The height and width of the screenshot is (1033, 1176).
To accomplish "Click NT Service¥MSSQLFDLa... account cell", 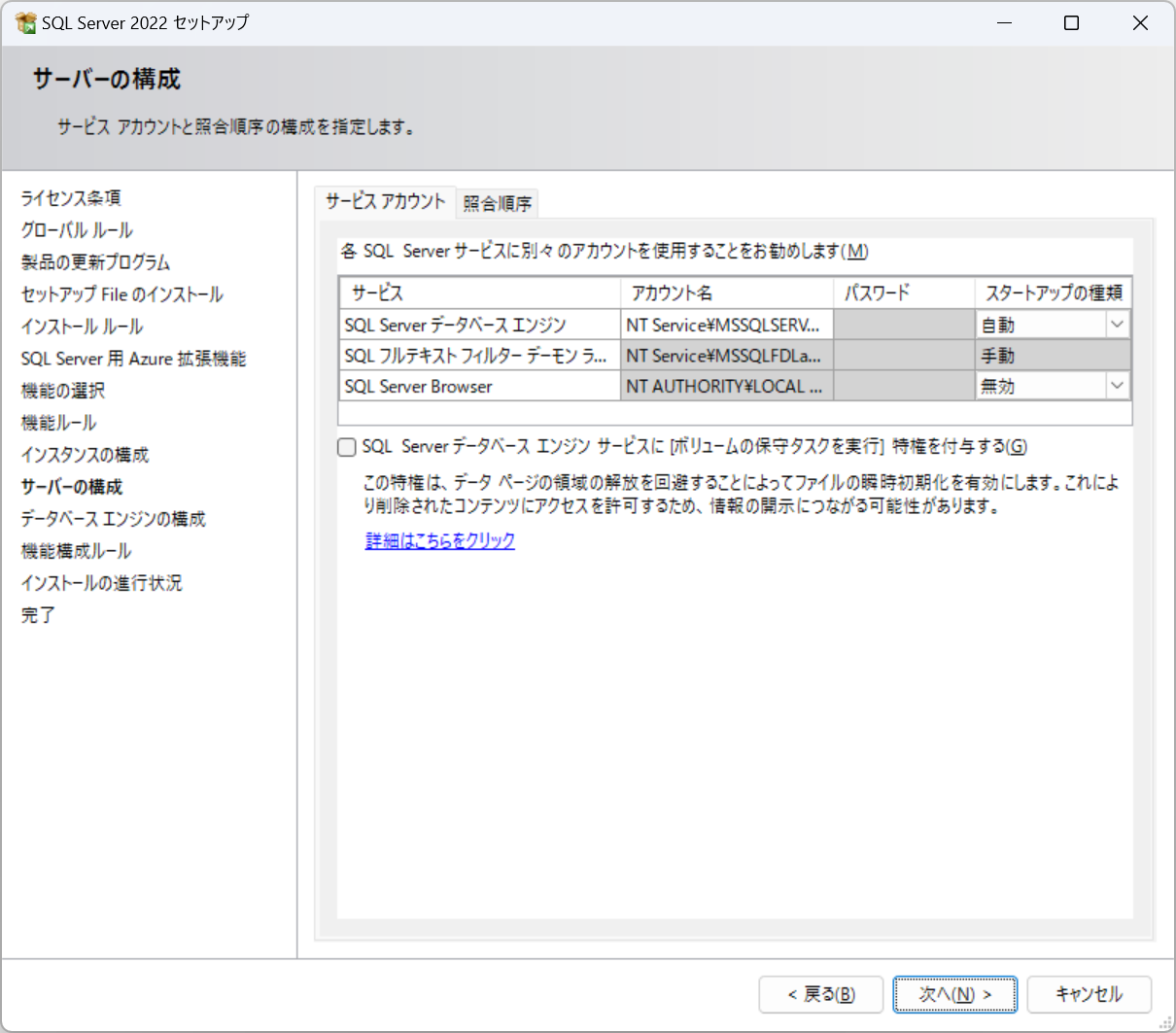I will [727, 356].
